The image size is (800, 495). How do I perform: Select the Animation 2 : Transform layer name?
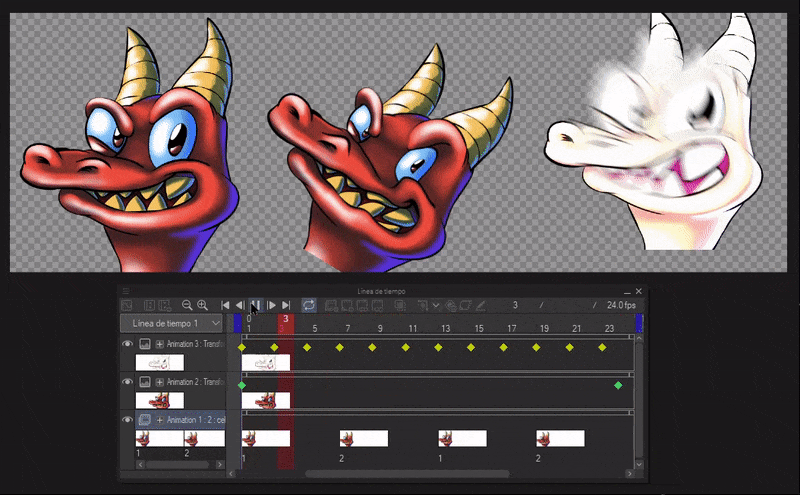[x=196, y=382]
